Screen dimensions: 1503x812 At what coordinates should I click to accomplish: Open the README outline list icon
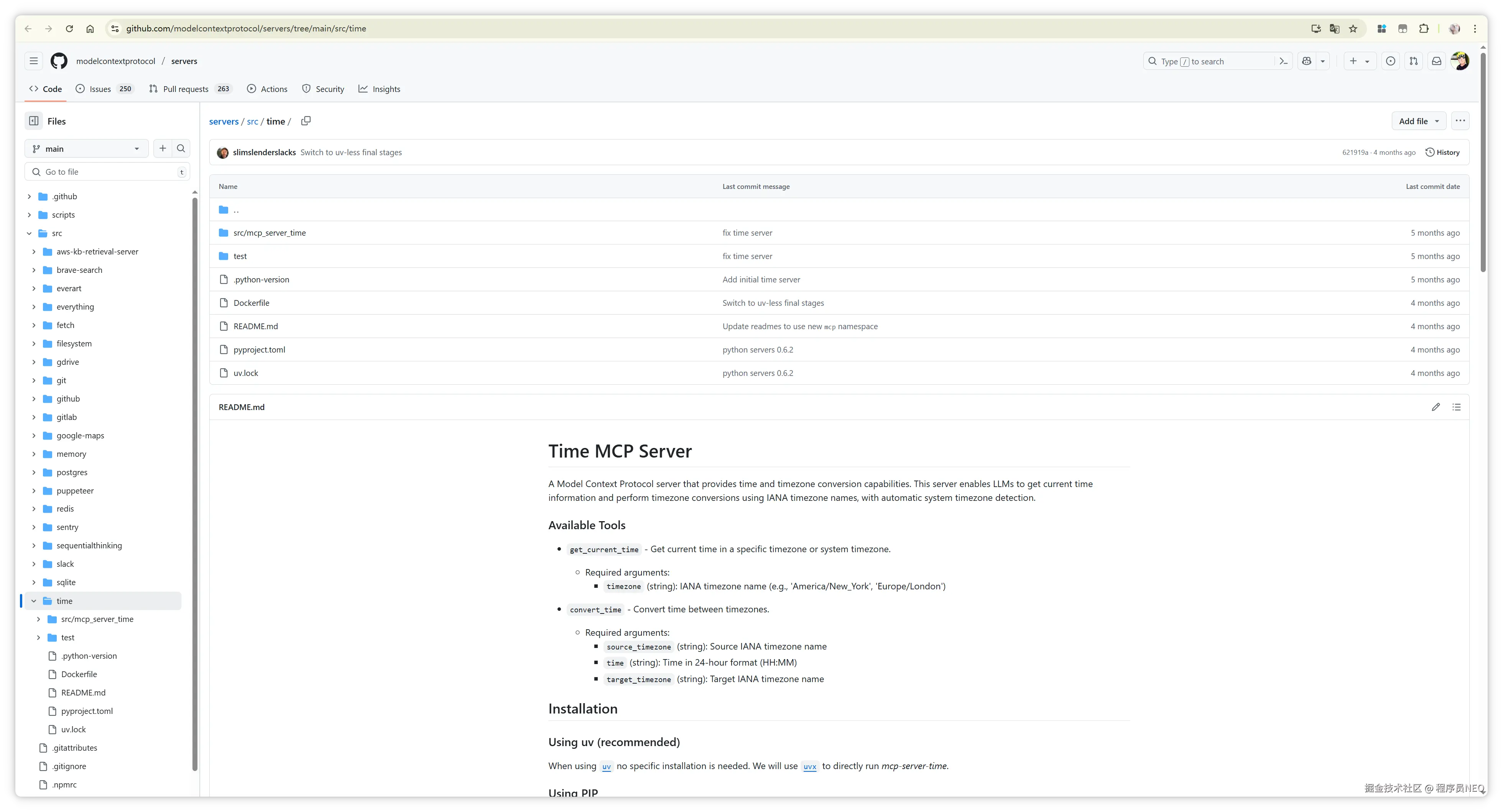click(1456, 407)
